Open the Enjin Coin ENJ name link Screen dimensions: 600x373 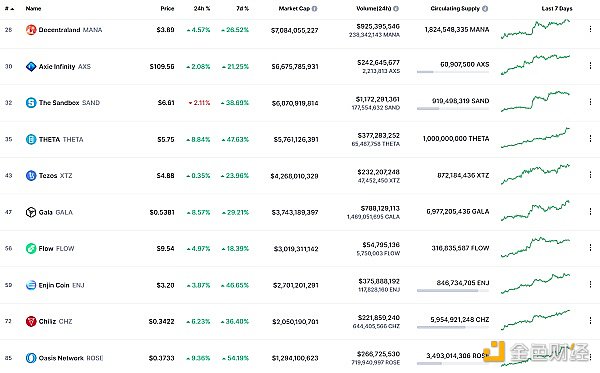click(61, 285)
